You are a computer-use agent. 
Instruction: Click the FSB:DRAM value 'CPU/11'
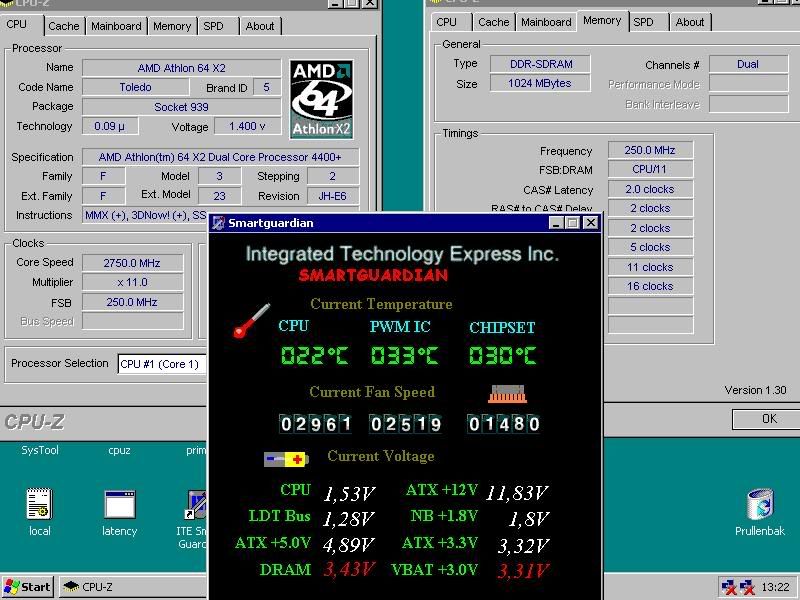point(650,169)
